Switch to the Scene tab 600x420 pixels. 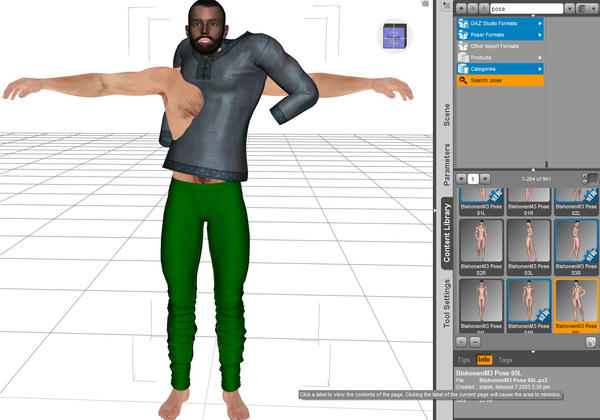tap(447, 115)
